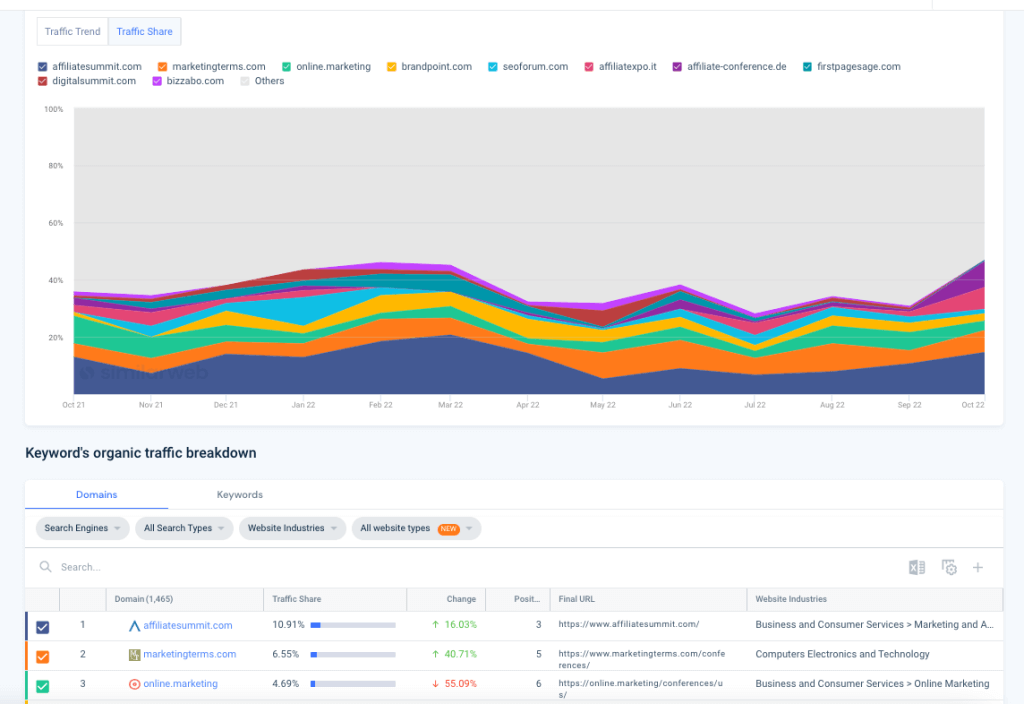This screenshot has width=1024, height=704.
Task: Expand the All Search Types filter
Action: coord(184,528)
